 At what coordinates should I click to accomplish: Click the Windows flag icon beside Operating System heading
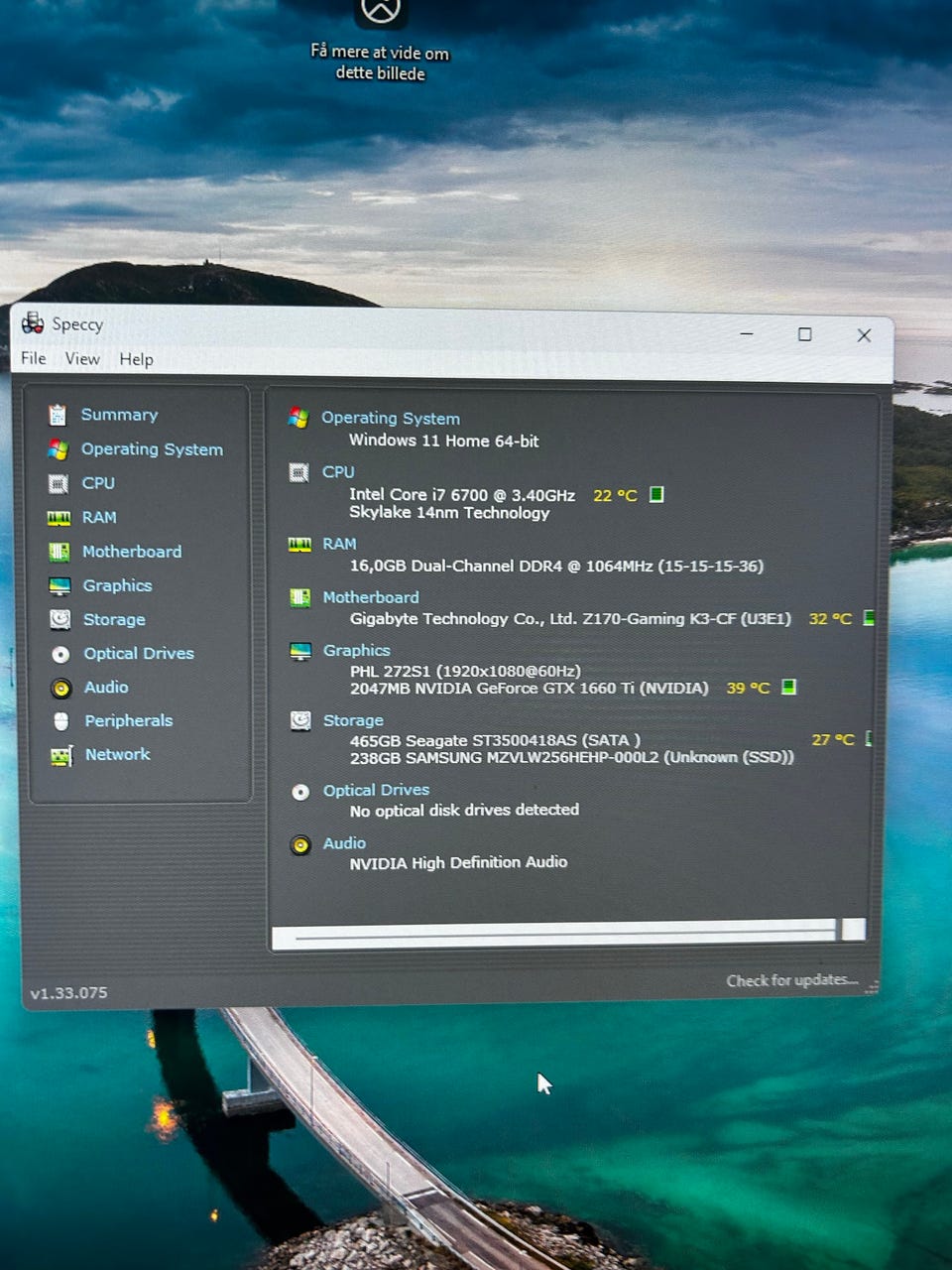tap(297, 418)
